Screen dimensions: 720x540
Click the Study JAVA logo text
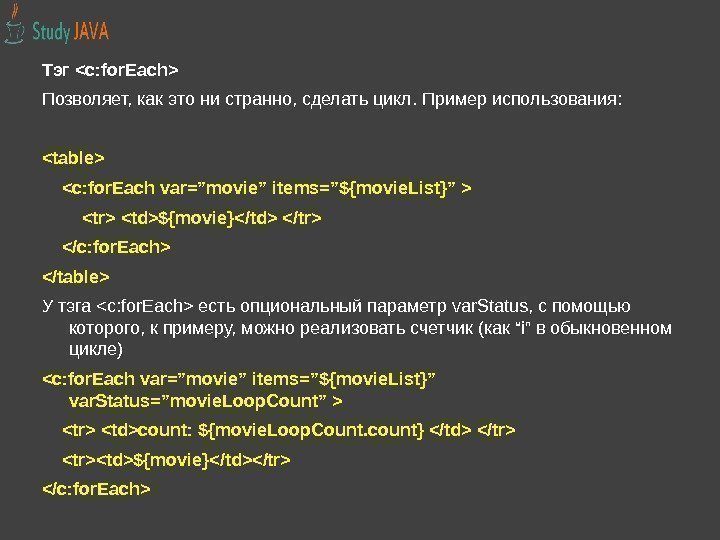point(70,31)
